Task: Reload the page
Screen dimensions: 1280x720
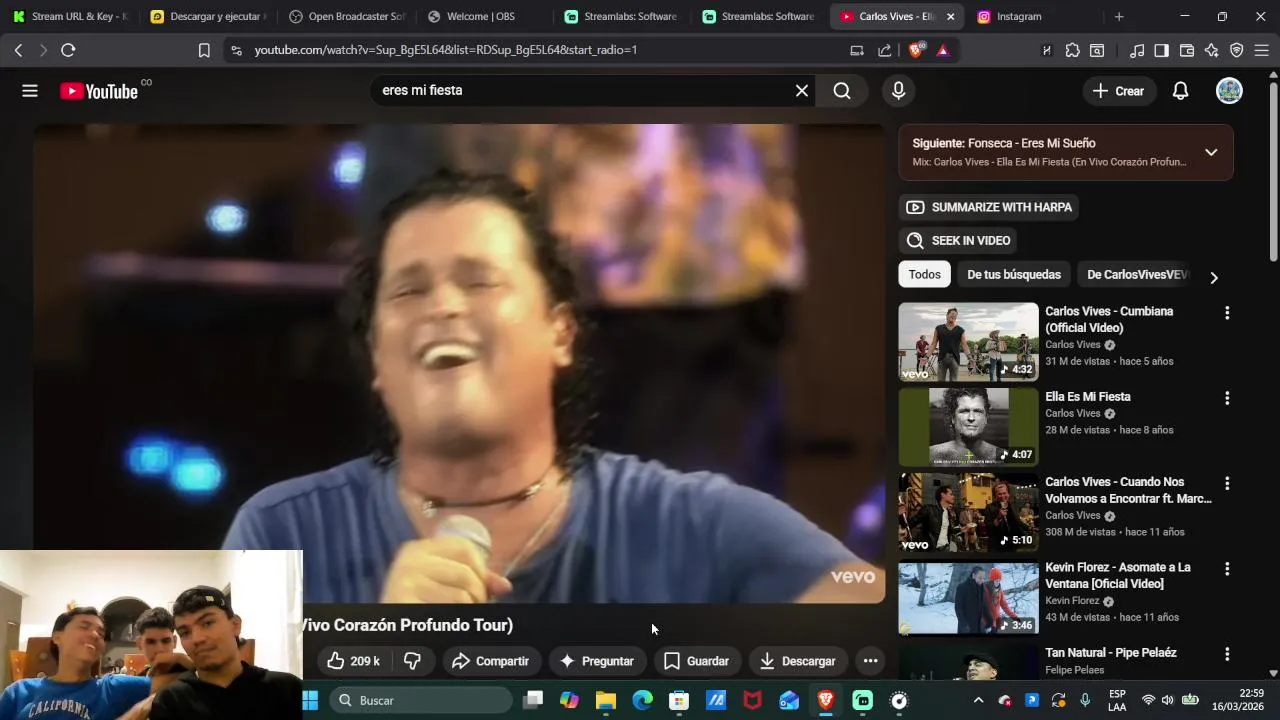Action: pyautogui.click(x=68, y=50)
